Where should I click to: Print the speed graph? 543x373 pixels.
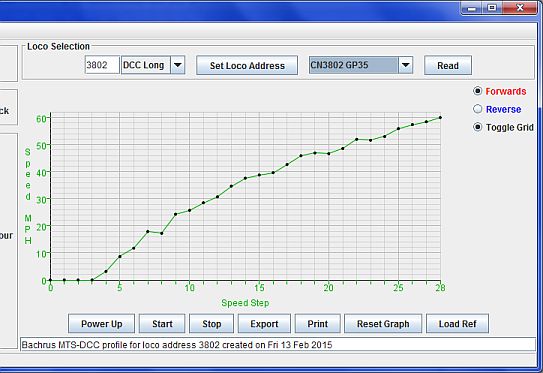(318, 323)
